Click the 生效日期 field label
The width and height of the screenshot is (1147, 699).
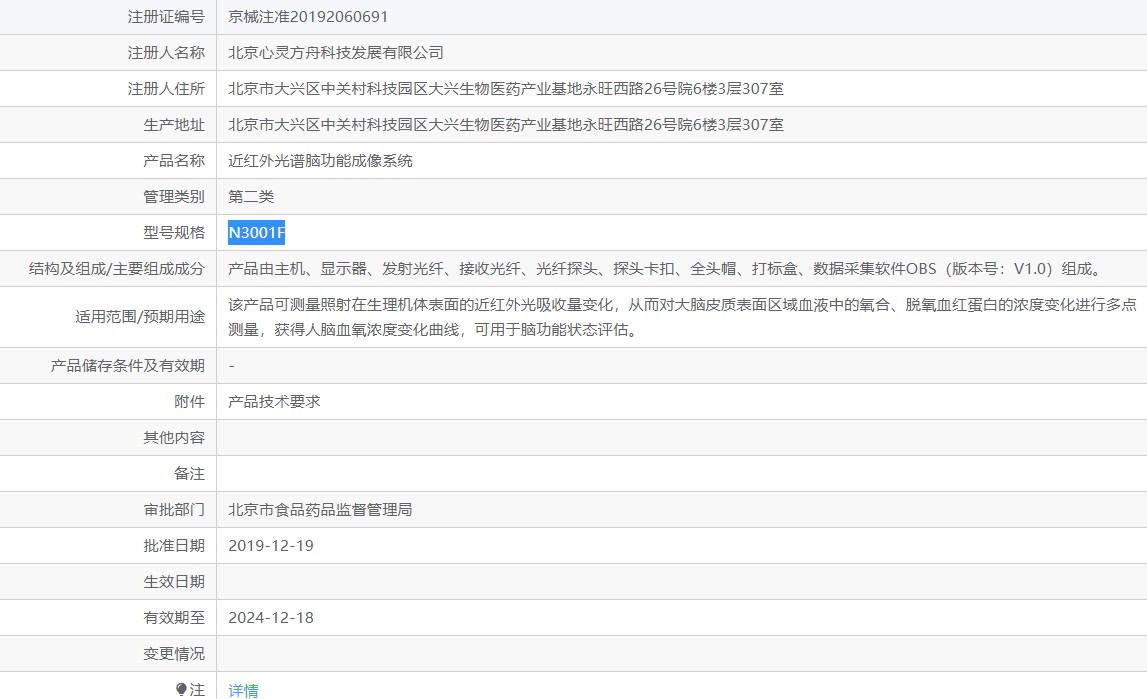pyautogui.click(x=174, y=582)
